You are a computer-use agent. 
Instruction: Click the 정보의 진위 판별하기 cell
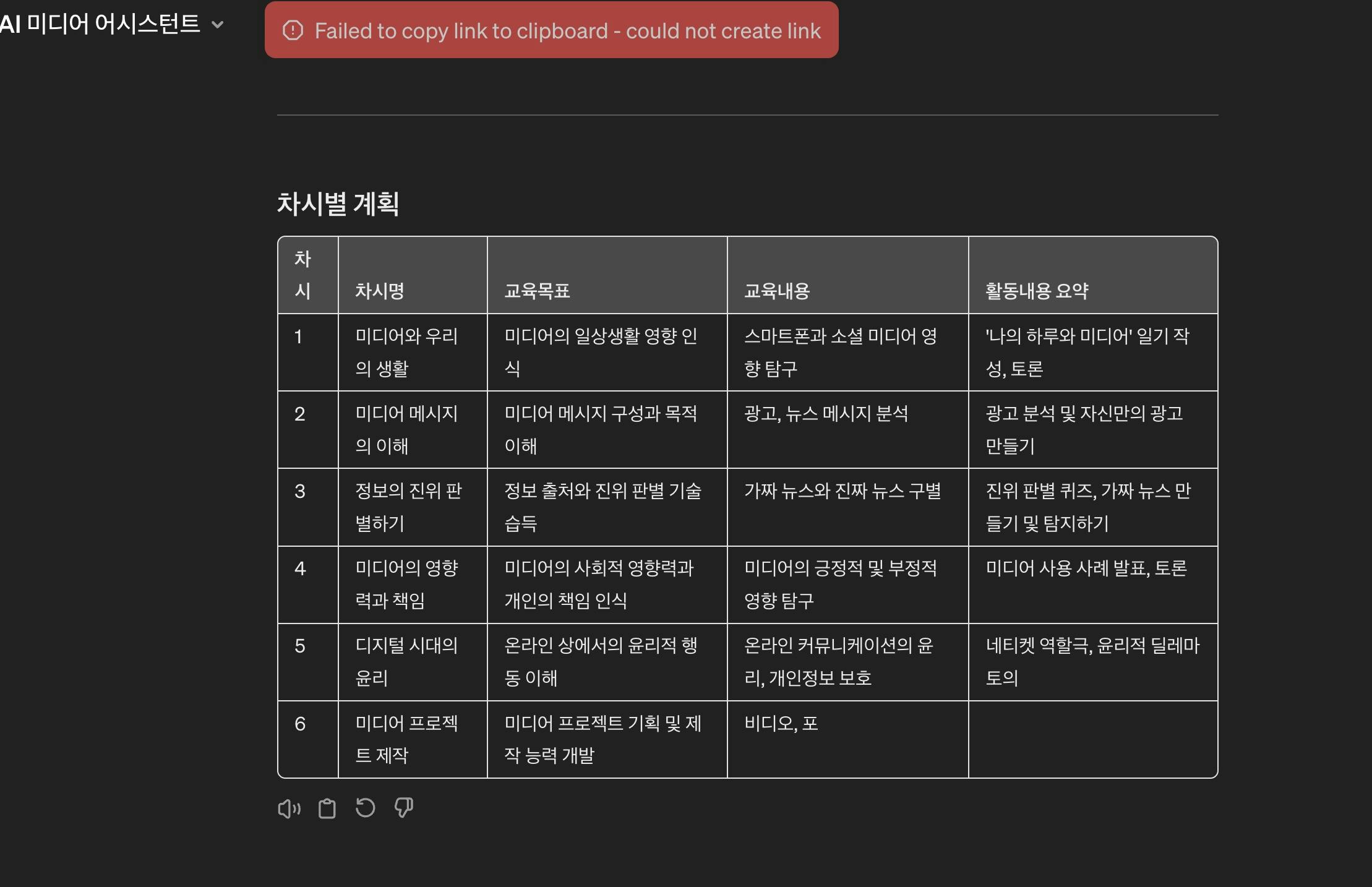[x=408, y=507]
